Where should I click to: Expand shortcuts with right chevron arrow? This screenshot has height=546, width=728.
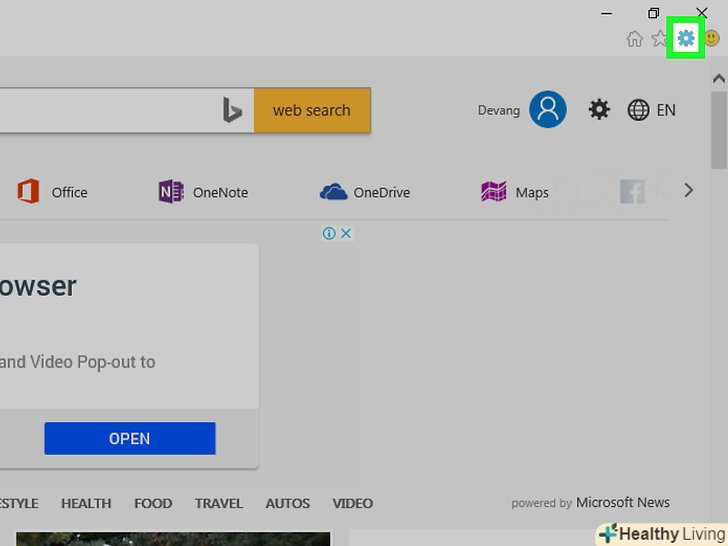click(688, 190)
